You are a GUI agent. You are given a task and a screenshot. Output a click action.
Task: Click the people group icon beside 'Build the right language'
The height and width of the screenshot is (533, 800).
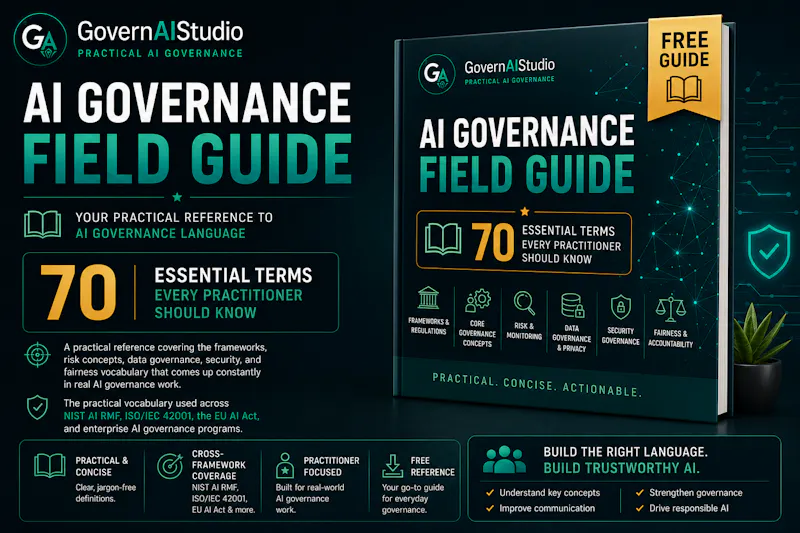click(x=504, y=460)
